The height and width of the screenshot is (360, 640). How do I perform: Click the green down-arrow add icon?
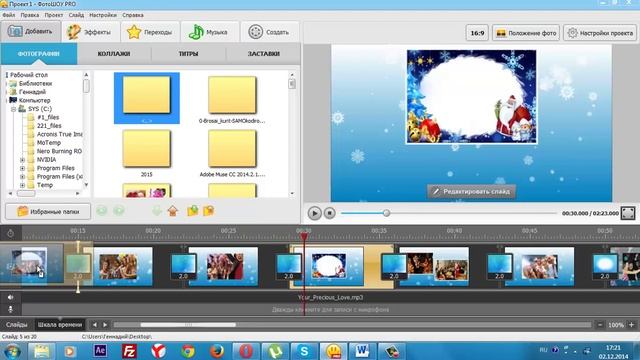click(157, 211)
